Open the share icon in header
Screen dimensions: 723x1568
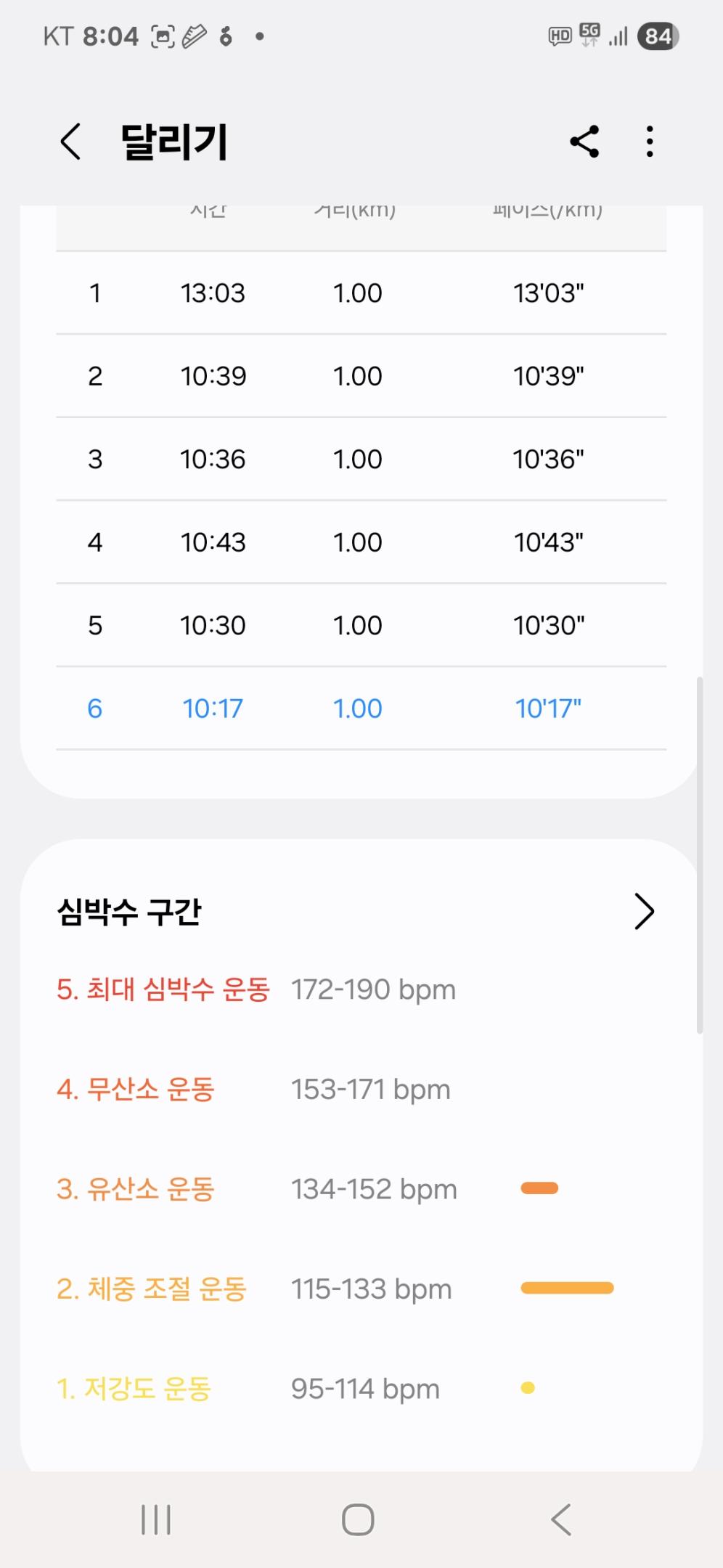[x=584, y=141]
